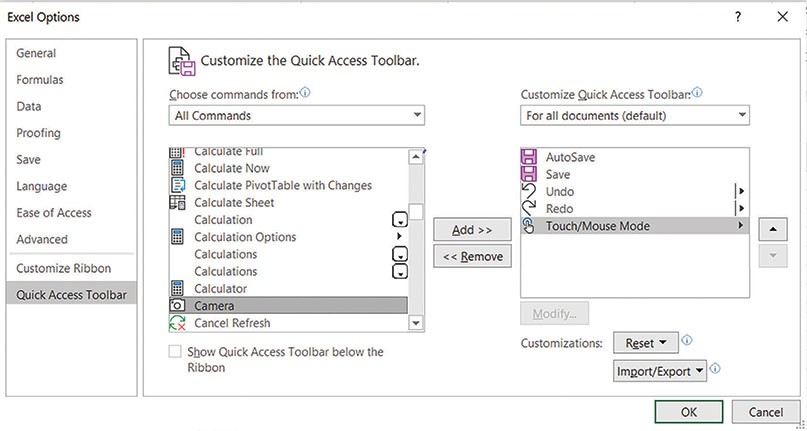Click the commands list scroll up arrow
The image size is (807, 431).
416,157
